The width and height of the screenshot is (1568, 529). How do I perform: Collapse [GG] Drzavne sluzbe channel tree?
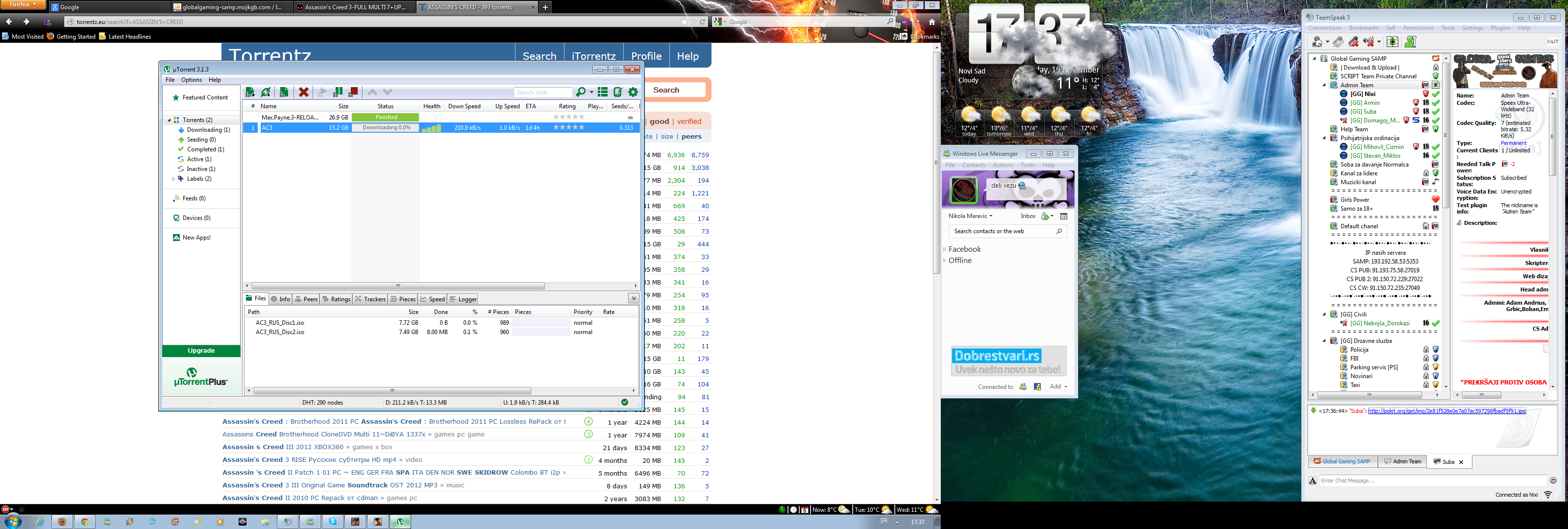pos(1324,341)
